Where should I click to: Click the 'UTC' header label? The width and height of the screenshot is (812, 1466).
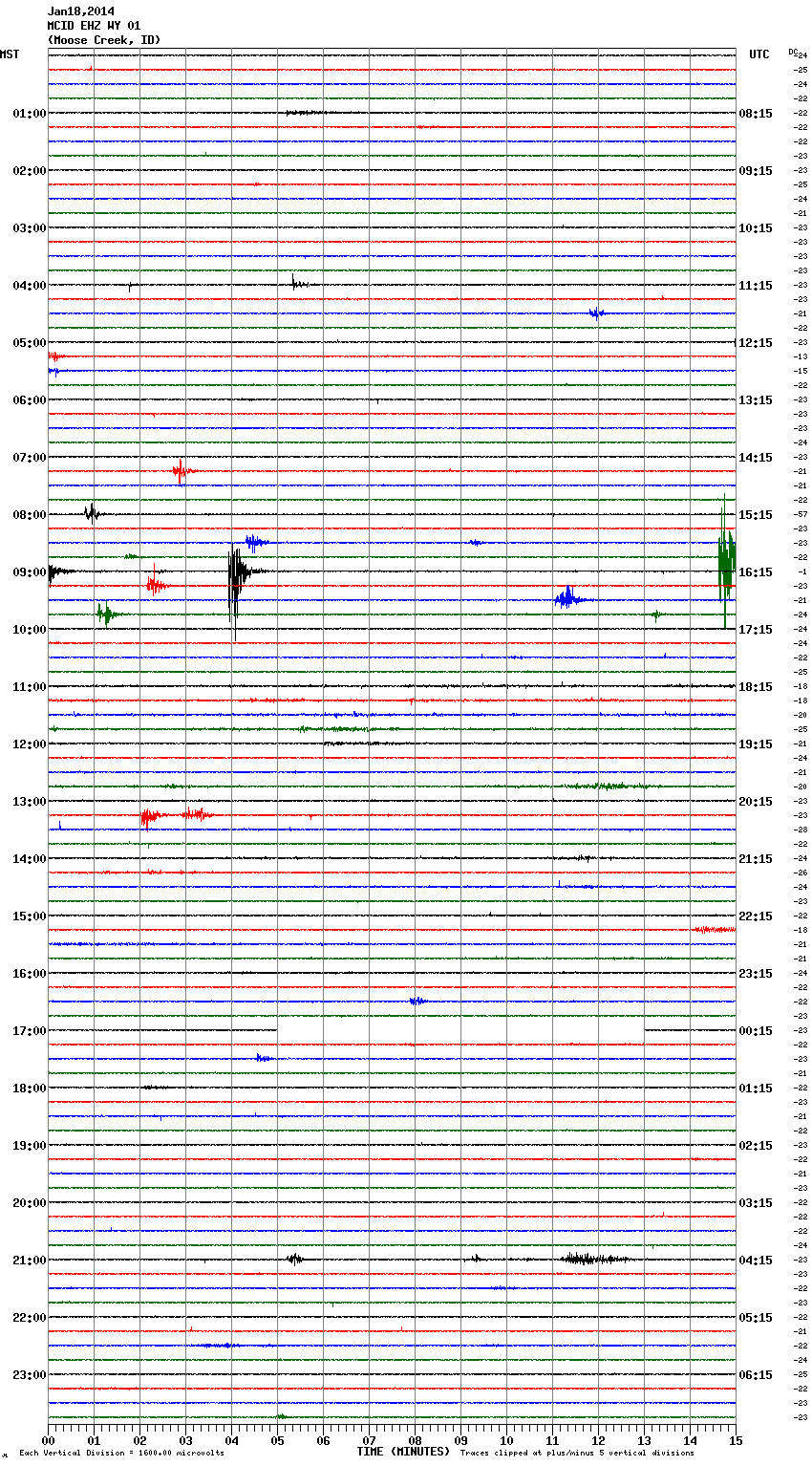point(759,54)
